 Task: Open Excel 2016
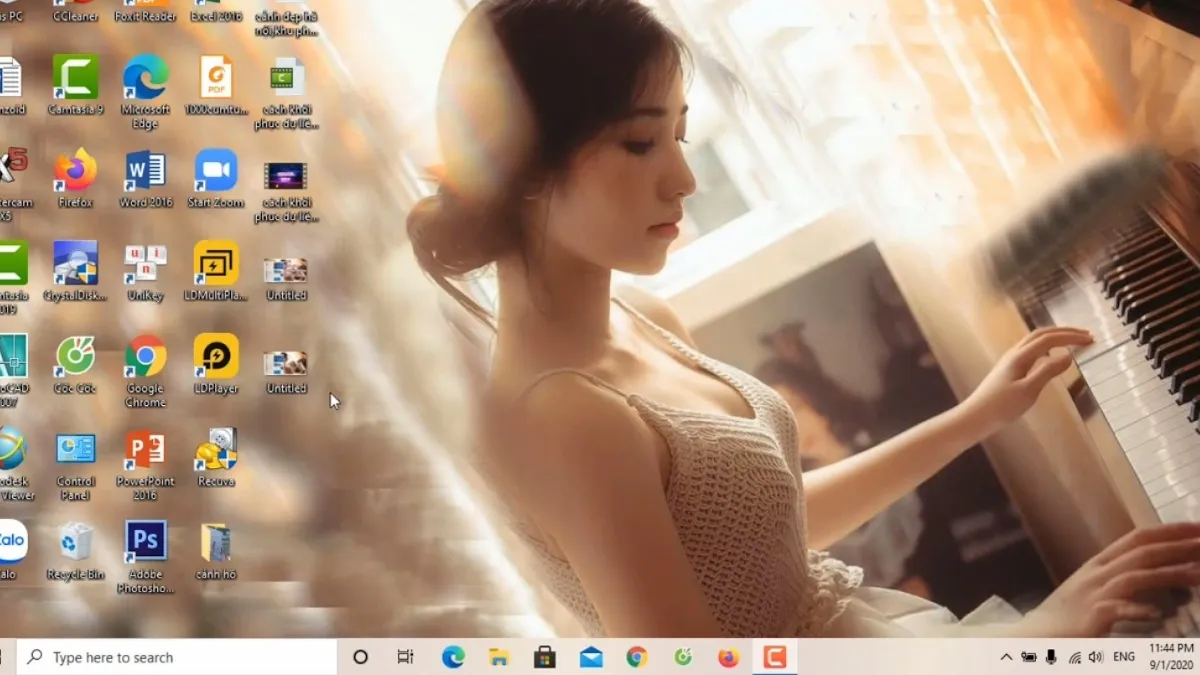[x=216, y=8]
